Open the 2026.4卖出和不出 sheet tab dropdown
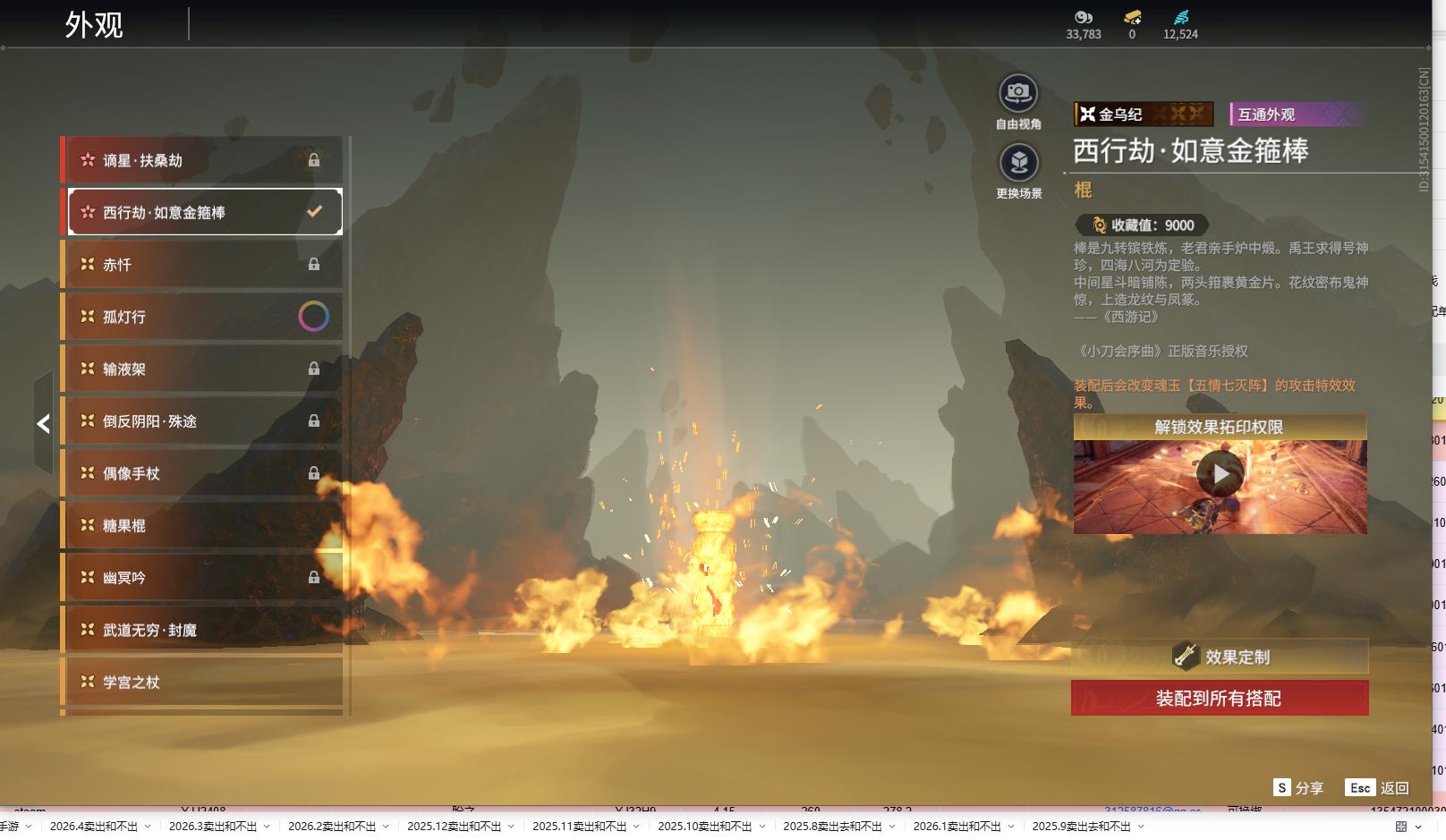1446x840 pixels. [148, 827]
